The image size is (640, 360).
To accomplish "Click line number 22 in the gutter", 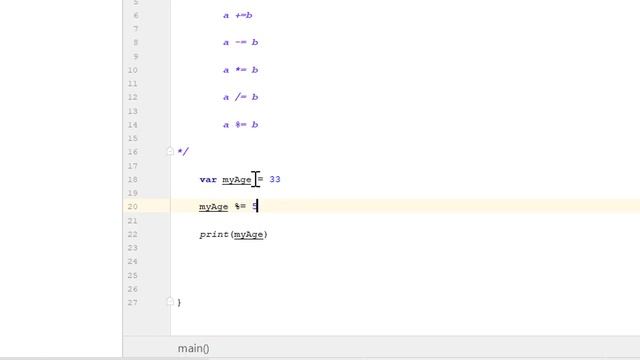I will point(133,234).
